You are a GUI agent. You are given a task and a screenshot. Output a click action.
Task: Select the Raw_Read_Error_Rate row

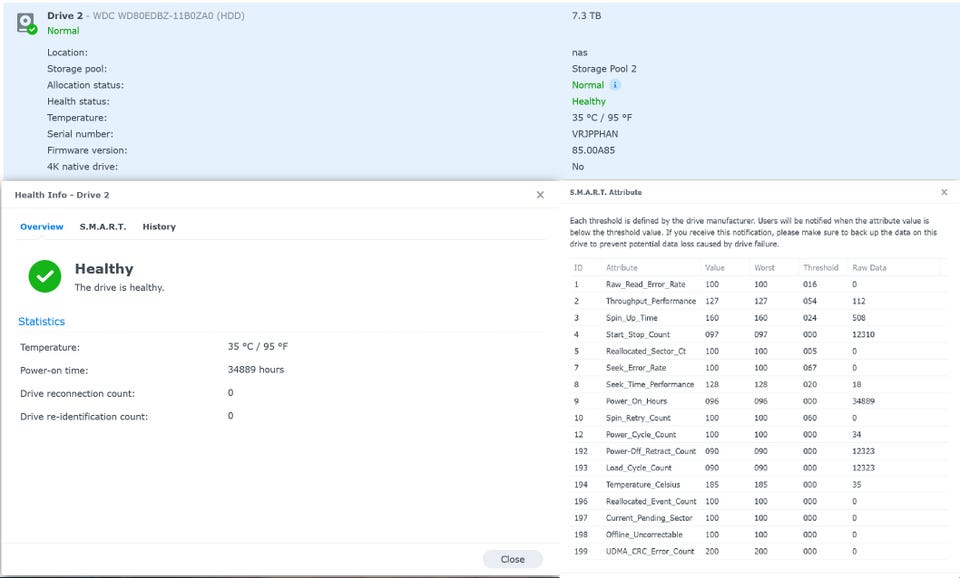point(645,285)
